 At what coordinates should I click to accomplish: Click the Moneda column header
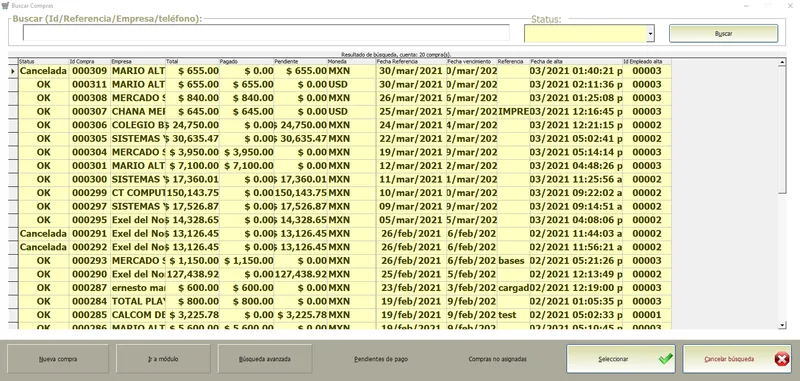[x=352, y=61]
